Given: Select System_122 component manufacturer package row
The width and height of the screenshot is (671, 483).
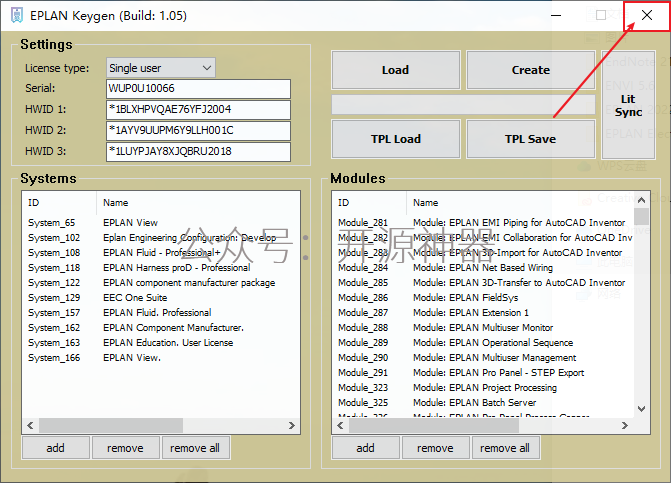Looking at the screenshot, I should pos(161,282).
